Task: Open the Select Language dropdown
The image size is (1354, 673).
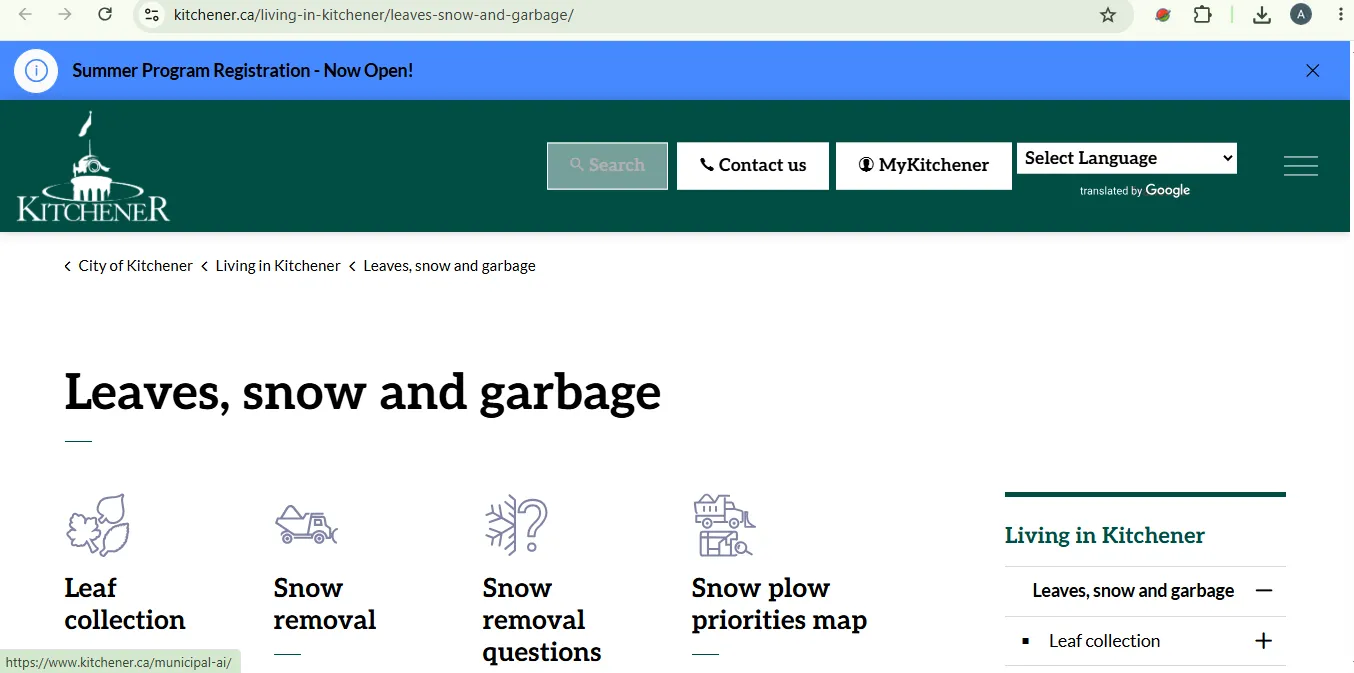Action: [x=1127, y=158]
